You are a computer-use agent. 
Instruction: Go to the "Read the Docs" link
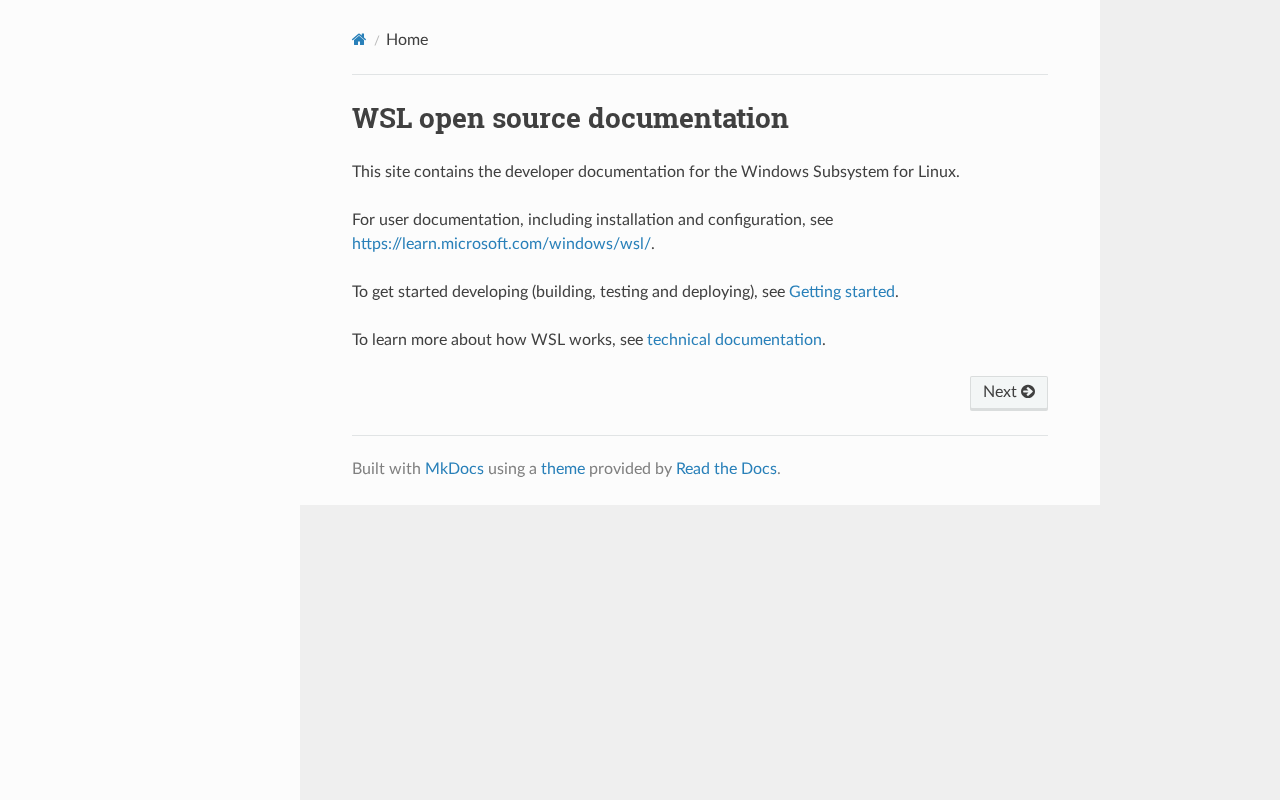coord(726,469)
